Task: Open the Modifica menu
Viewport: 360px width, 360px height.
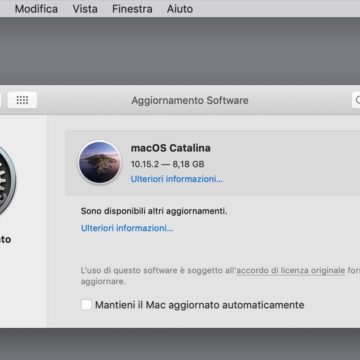Action: [x=36, y=9]
